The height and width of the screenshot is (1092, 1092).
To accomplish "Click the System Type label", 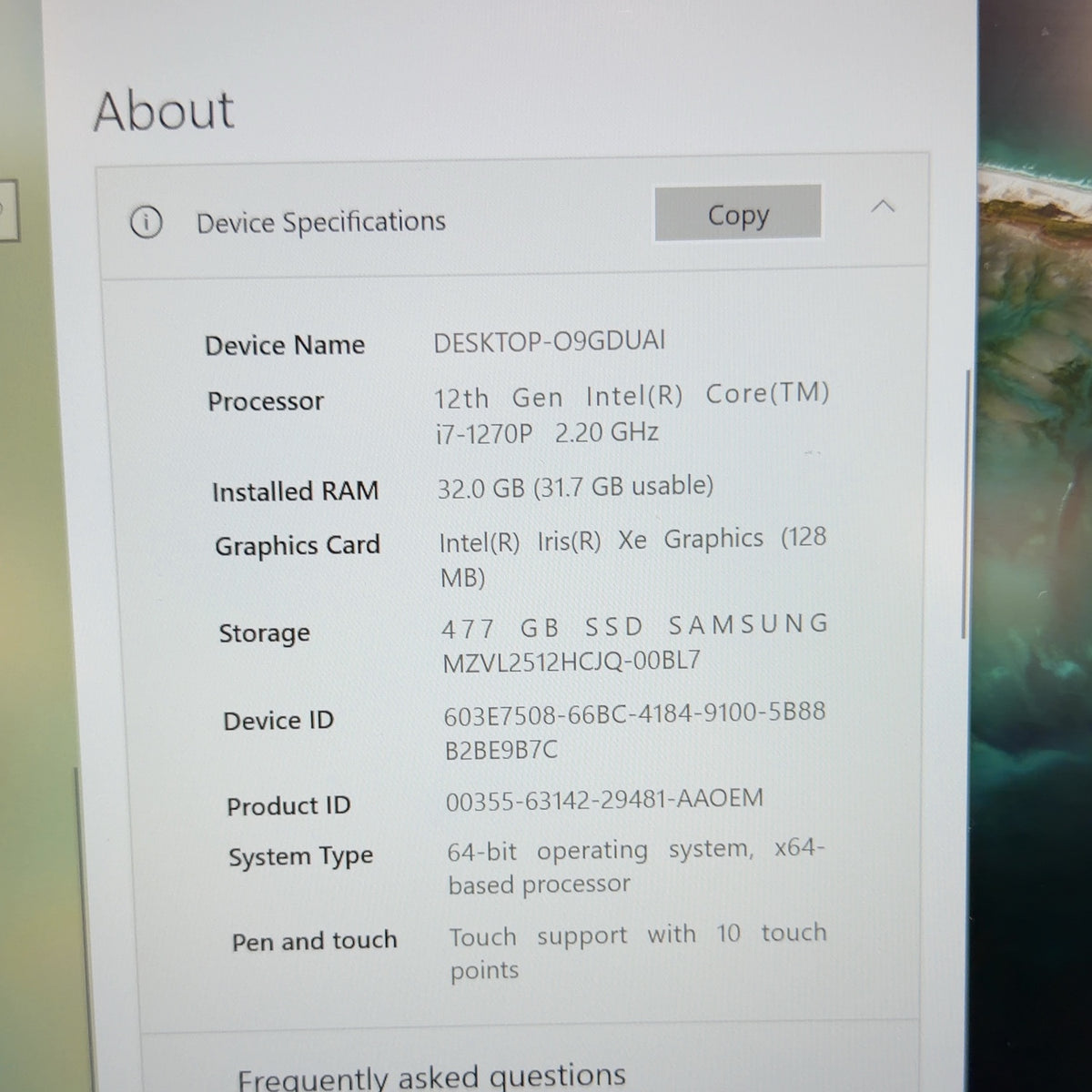I will click(x=301, y=857).
